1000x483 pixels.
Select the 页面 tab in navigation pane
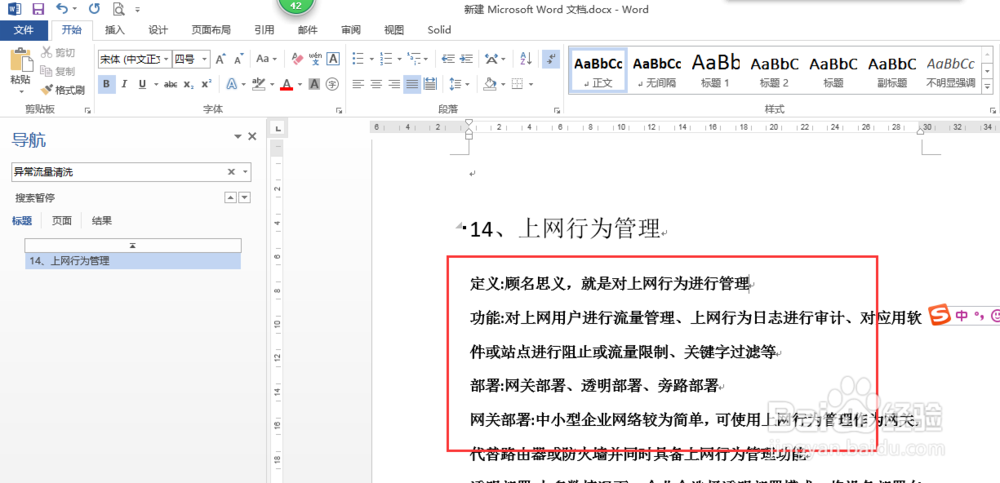pyautogui.click(x=62, y=221)
